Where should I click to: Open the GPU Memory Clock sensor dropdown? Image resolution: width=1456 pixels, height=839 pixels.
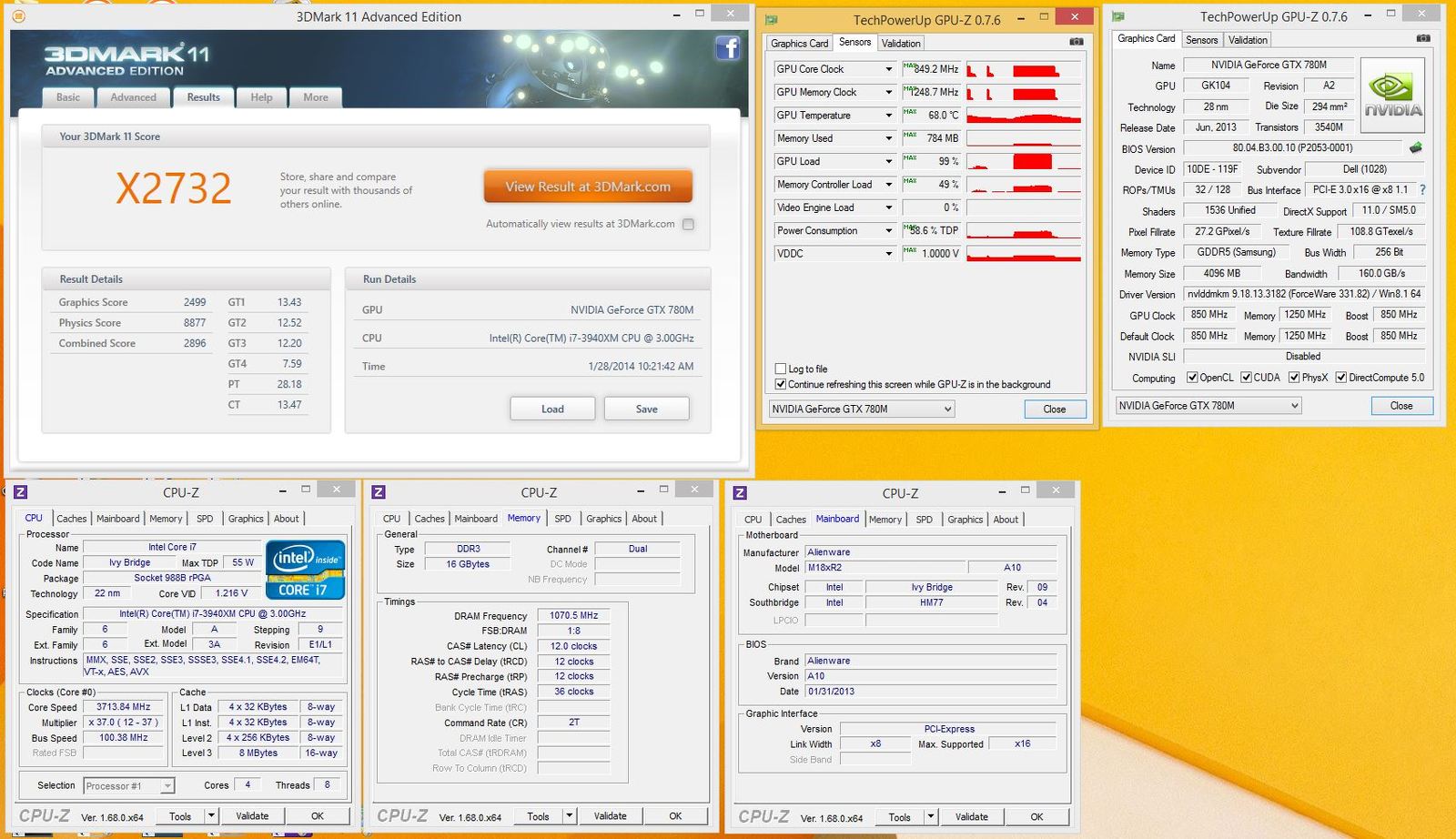[x=889, y=92]
